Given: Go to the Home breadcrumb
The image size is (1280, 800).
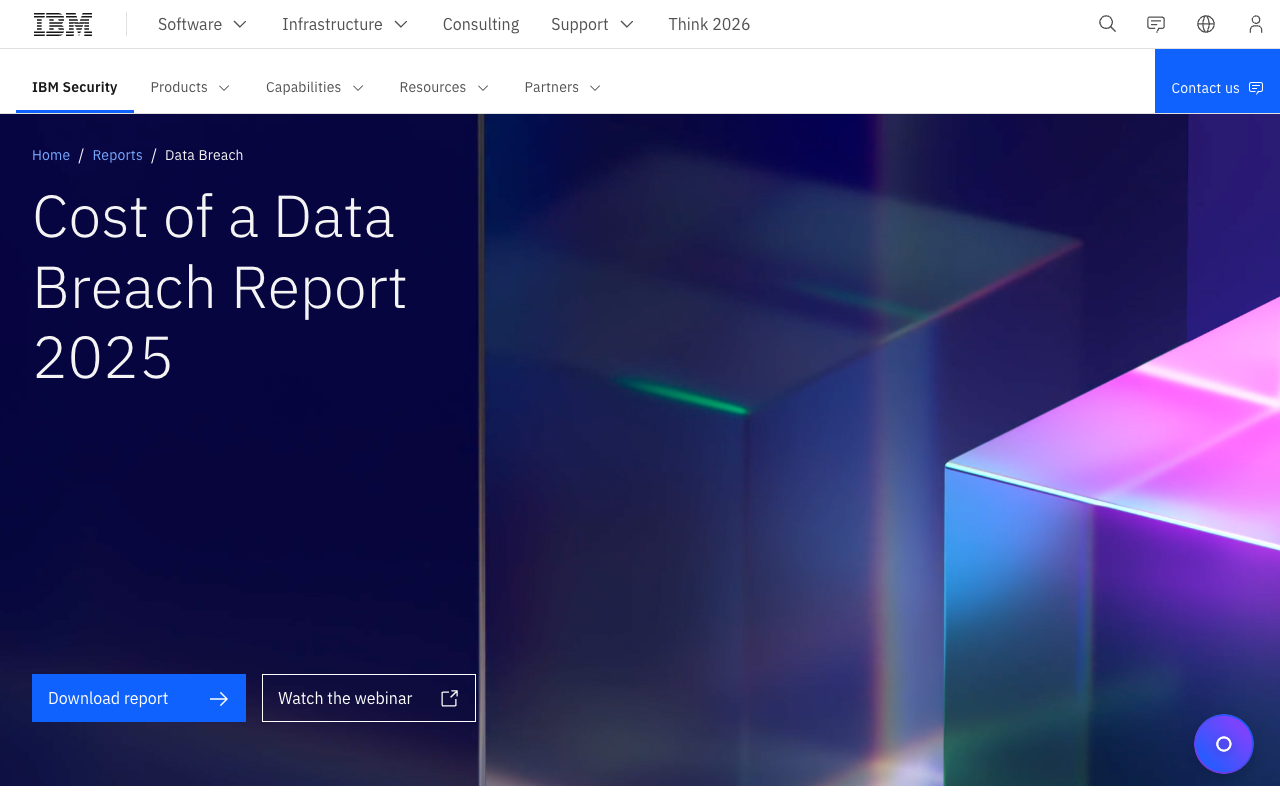Looking at the screenshot, I should pos(51,155).
